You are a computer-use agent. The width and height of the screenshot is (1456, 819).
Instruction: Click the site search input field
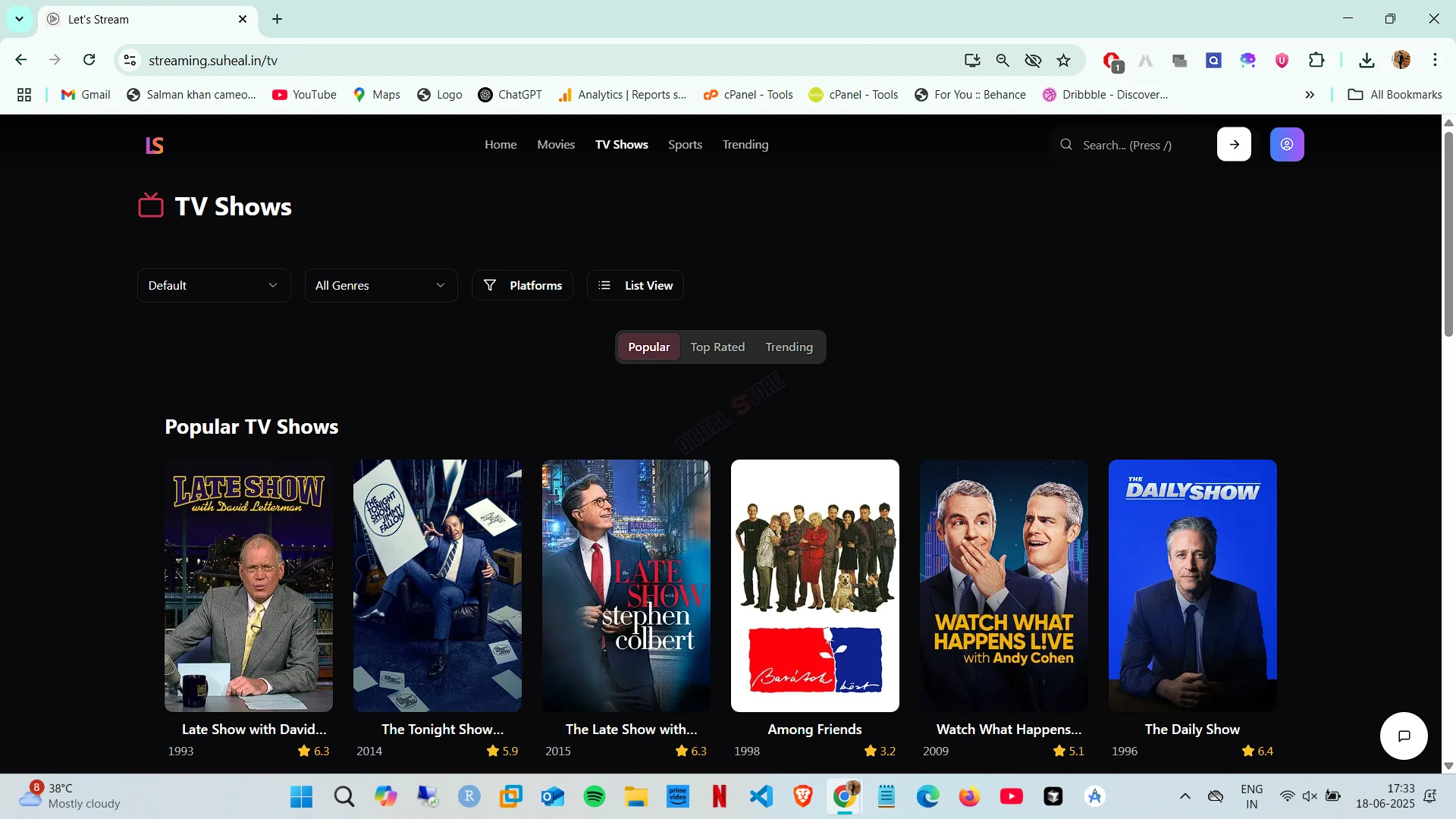coord(1130,145)
